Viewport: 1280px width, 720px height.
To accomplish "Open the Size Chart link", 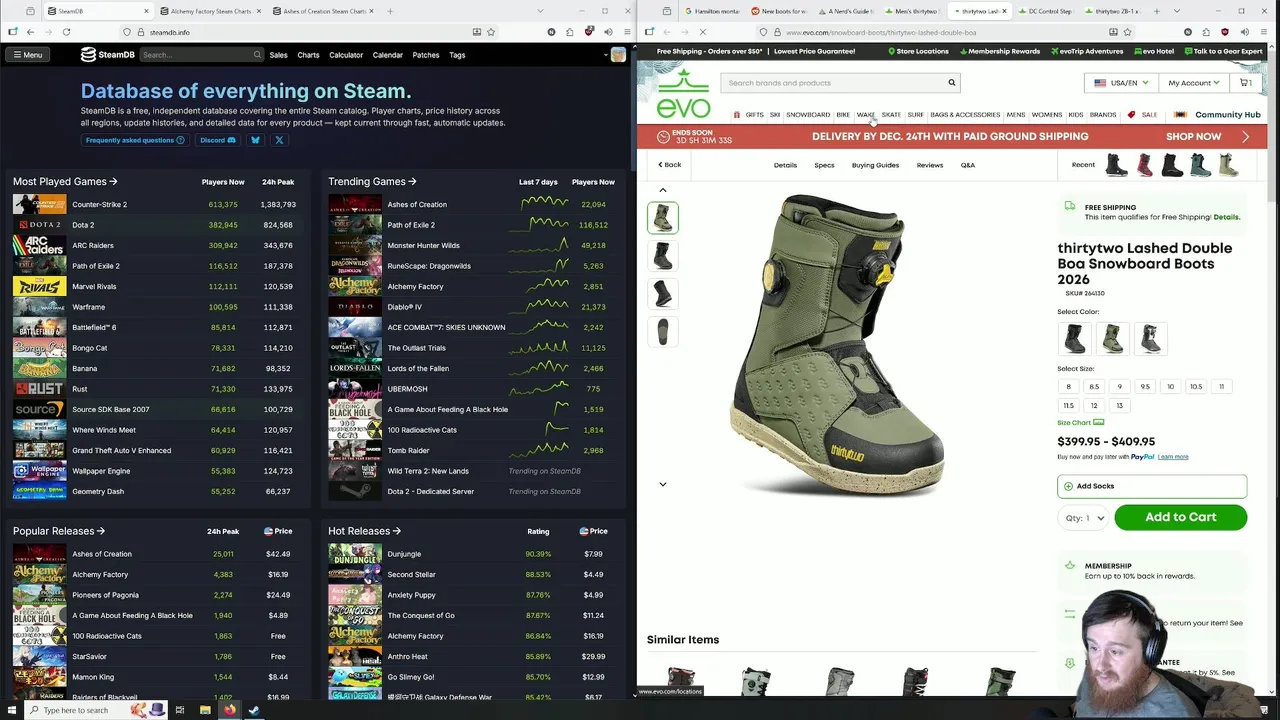I will [x=1081, y=422].
